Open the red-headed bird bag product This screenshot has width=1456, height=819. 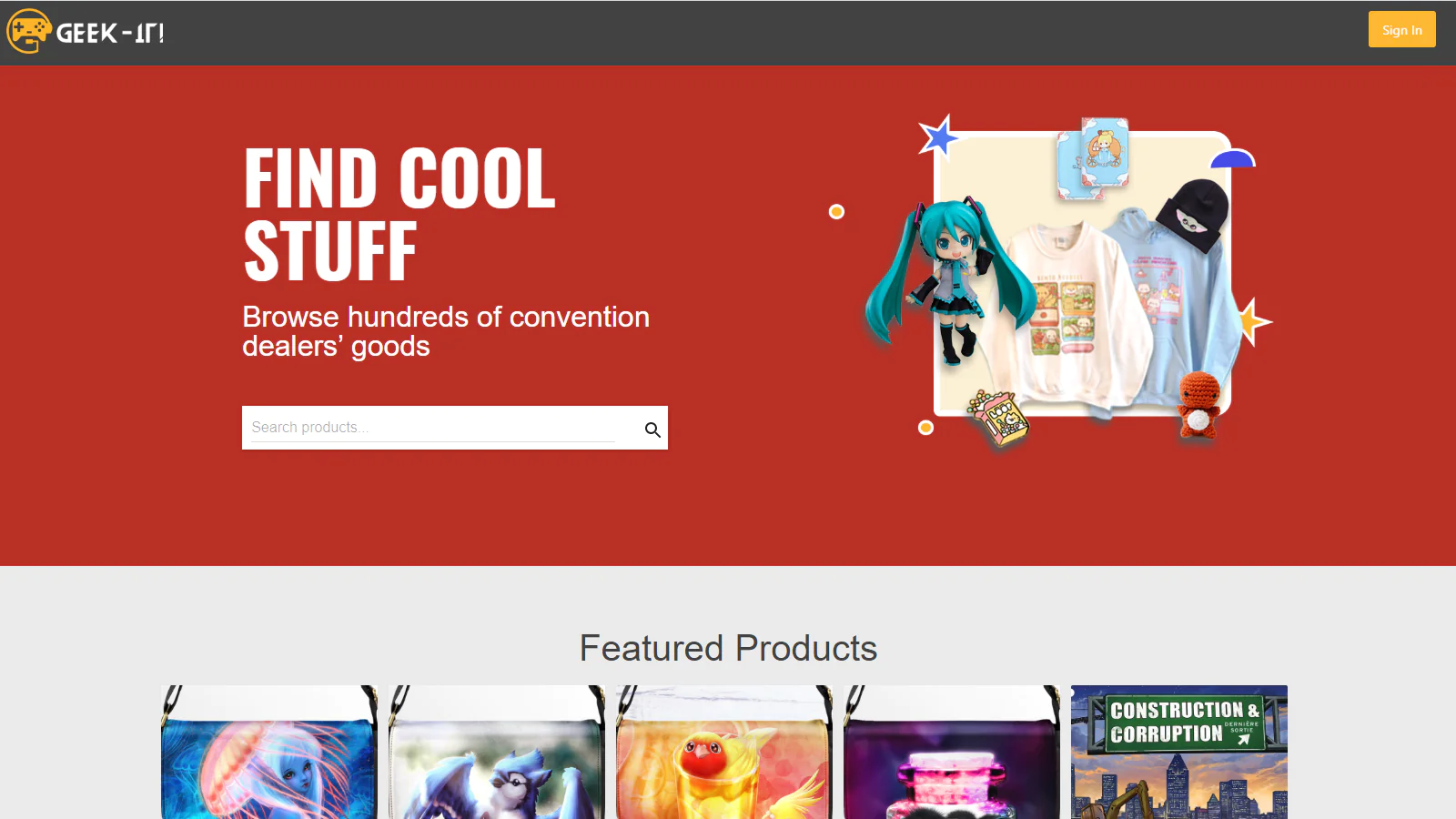coord(724,752)
